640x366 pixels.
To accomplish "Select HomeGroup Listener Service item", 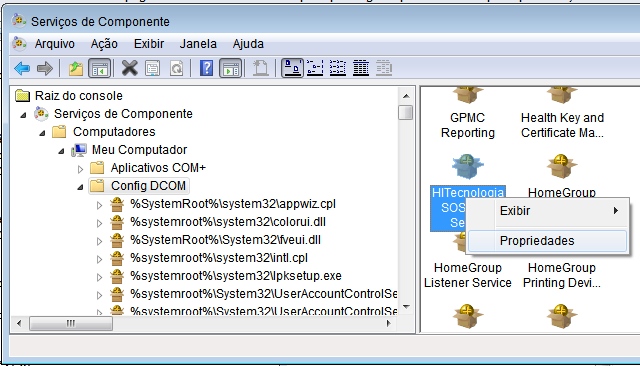I will [468, 275].
